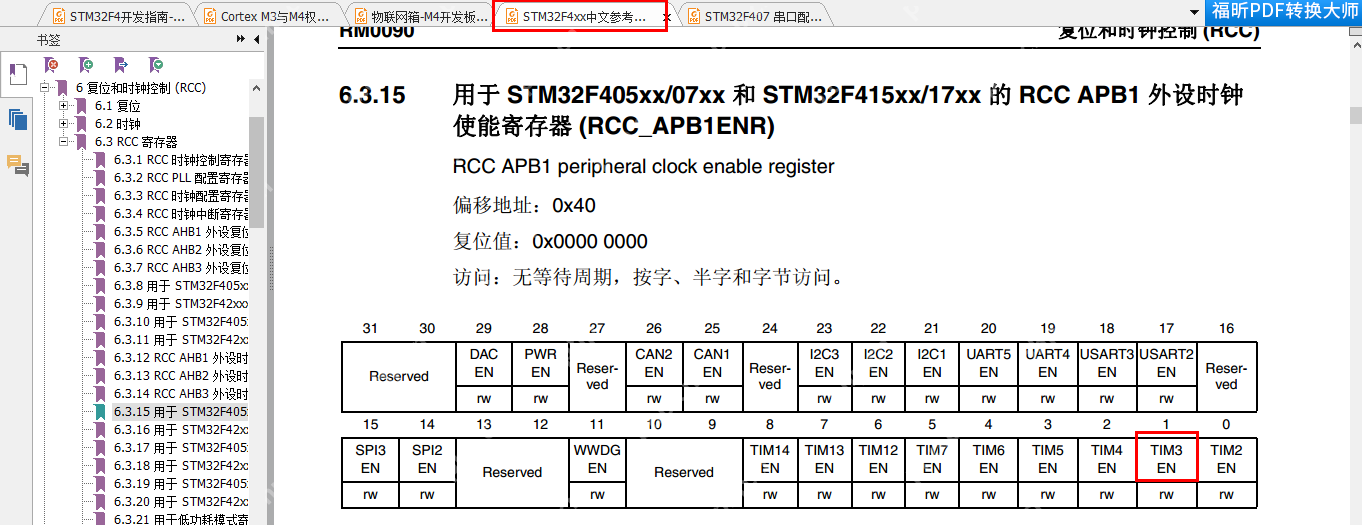Click the TIM14 EN table cell
The height and width of the screenshot is (525, 1362).
click(769, 459)
